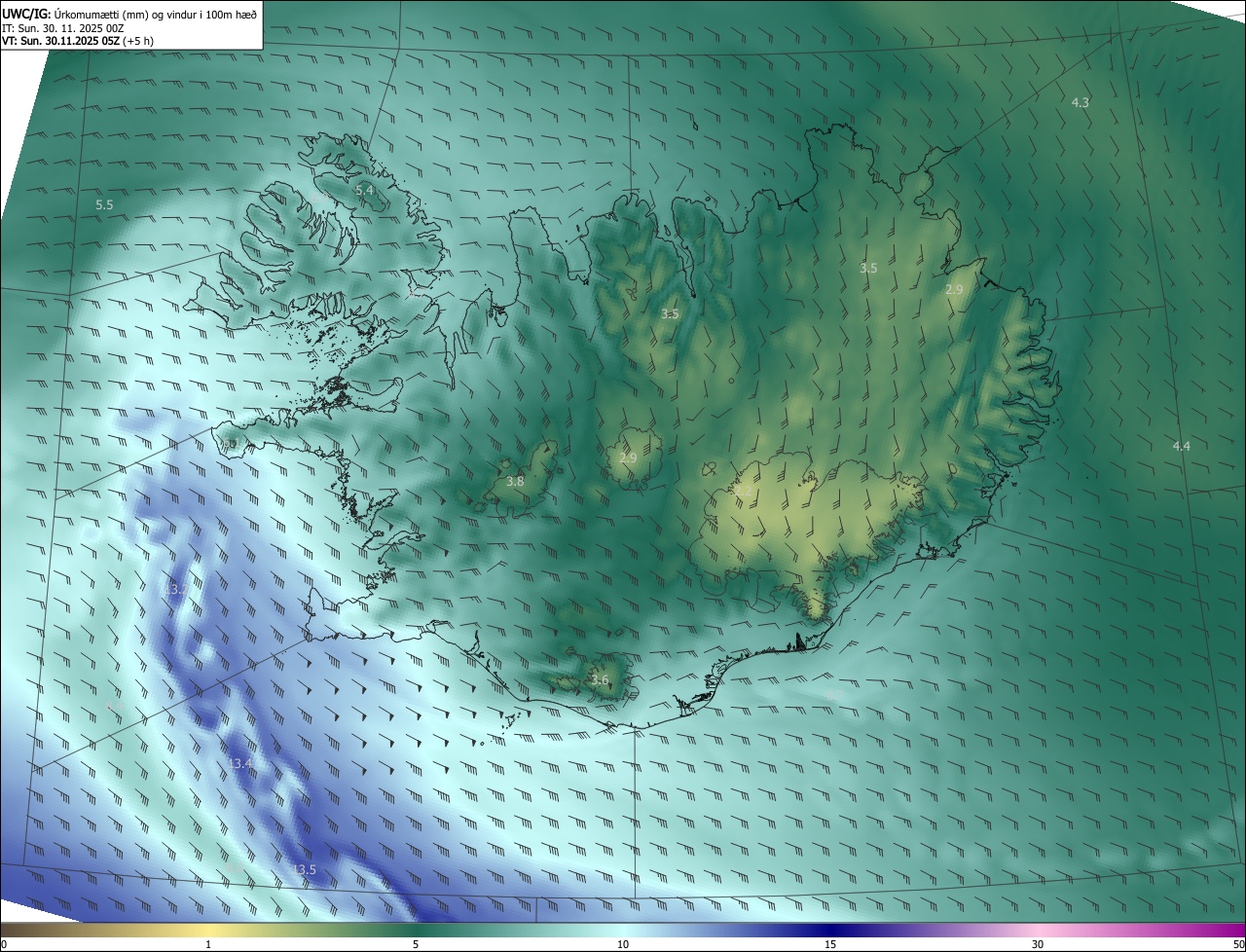Screen dimensions: 1246x952
Task: Click the 15 tick on the colour scale
Action: pos(830,945)
